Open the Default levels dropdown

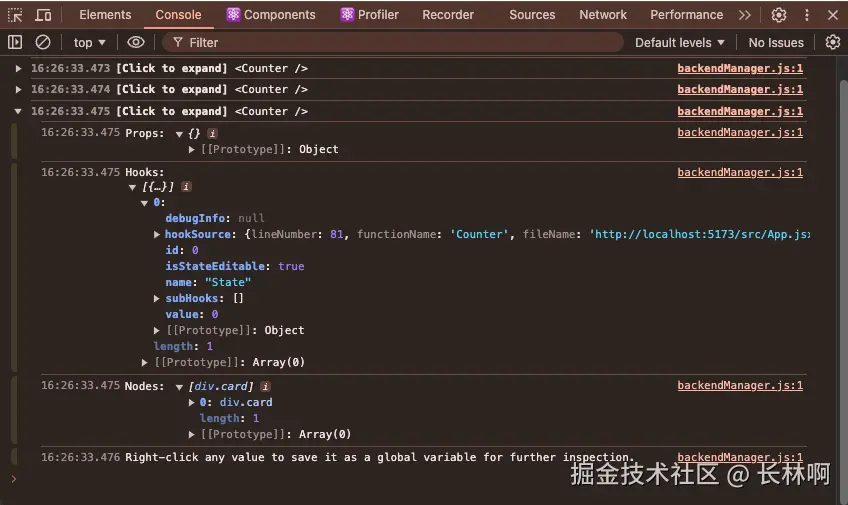[680, 42]
